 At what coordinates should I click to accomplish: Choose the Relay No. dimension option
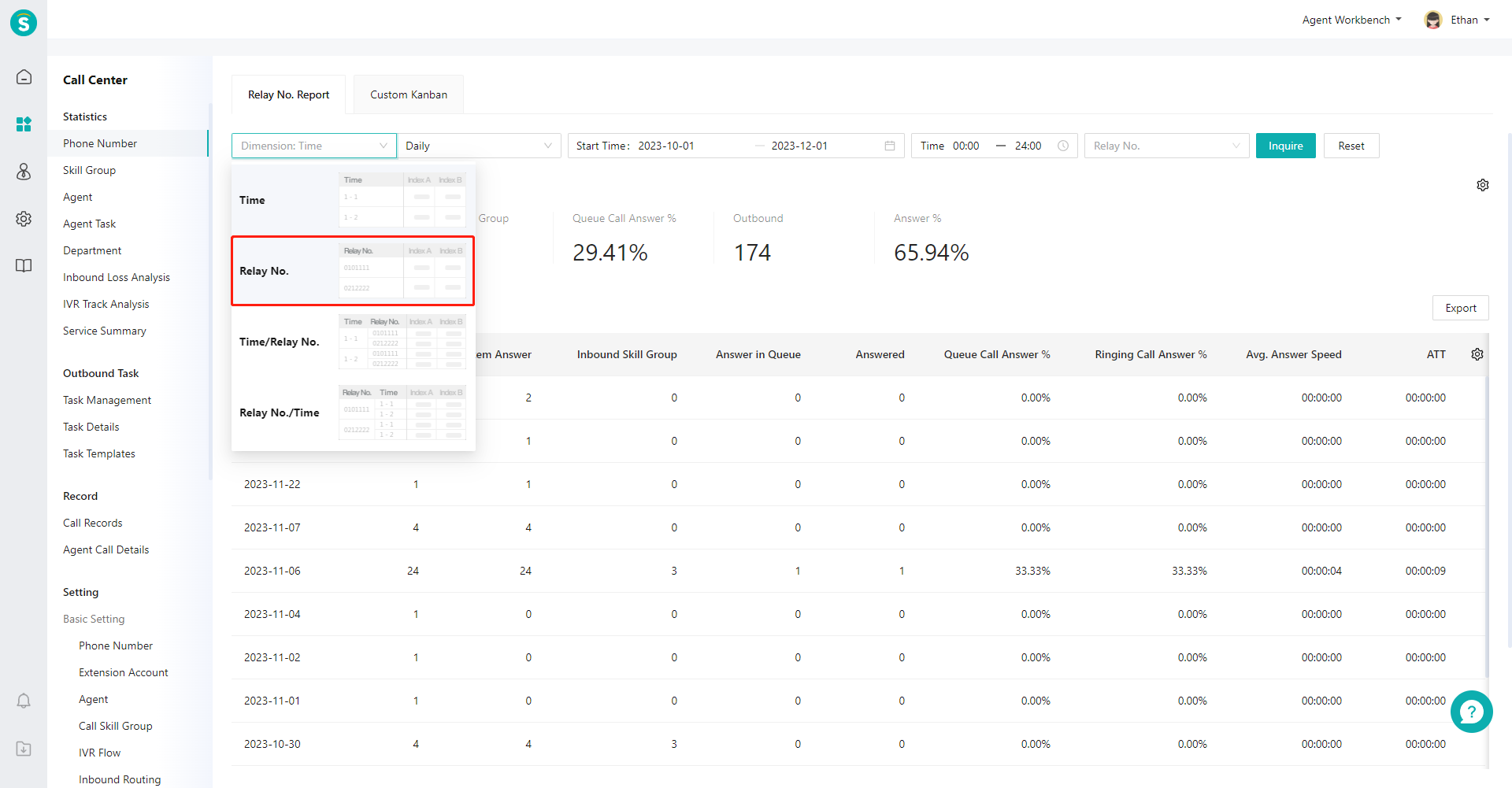pyautogui.click(x=353, y=271)
